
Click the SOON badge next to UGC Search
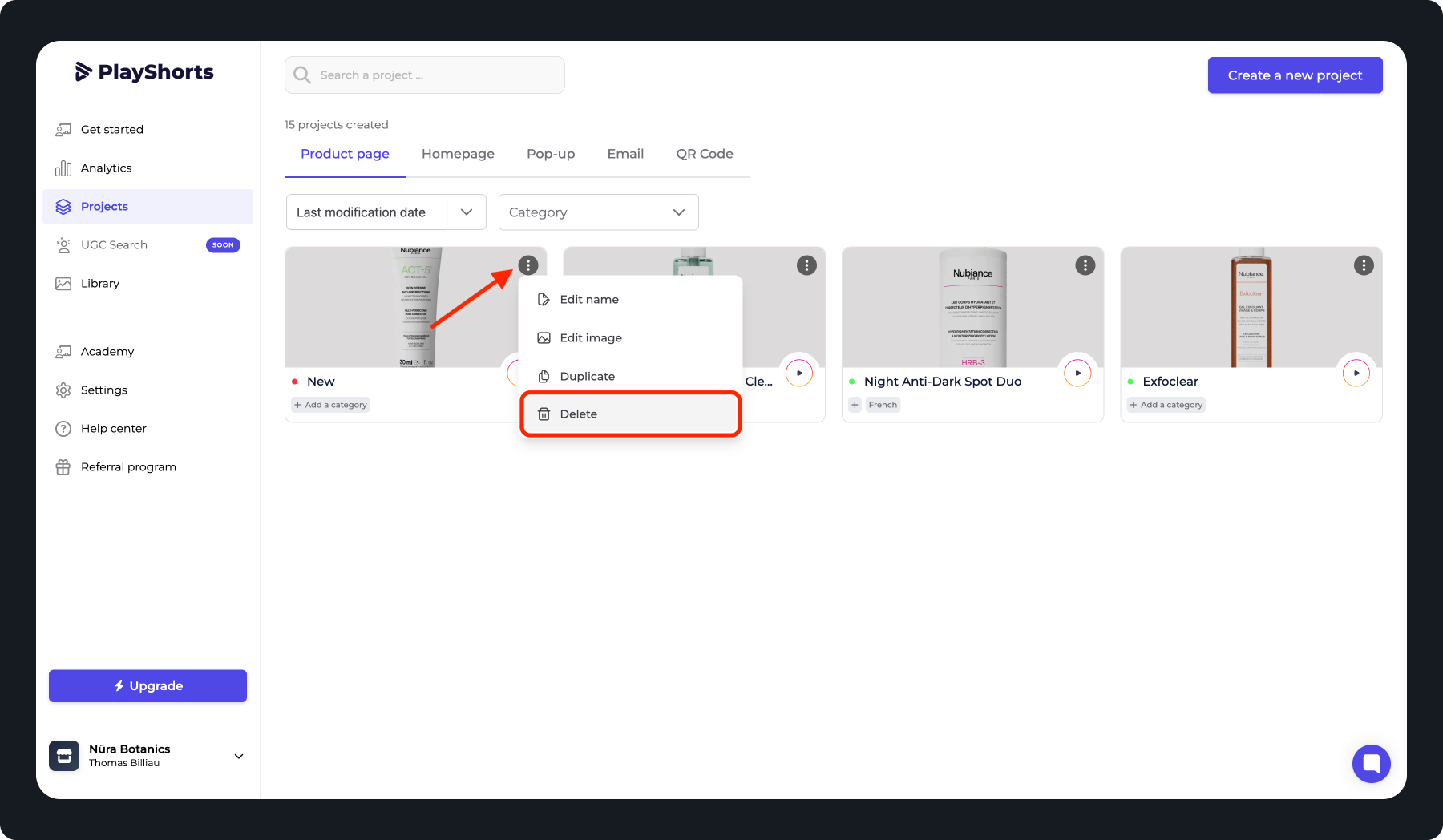click(x=223, y=245)
